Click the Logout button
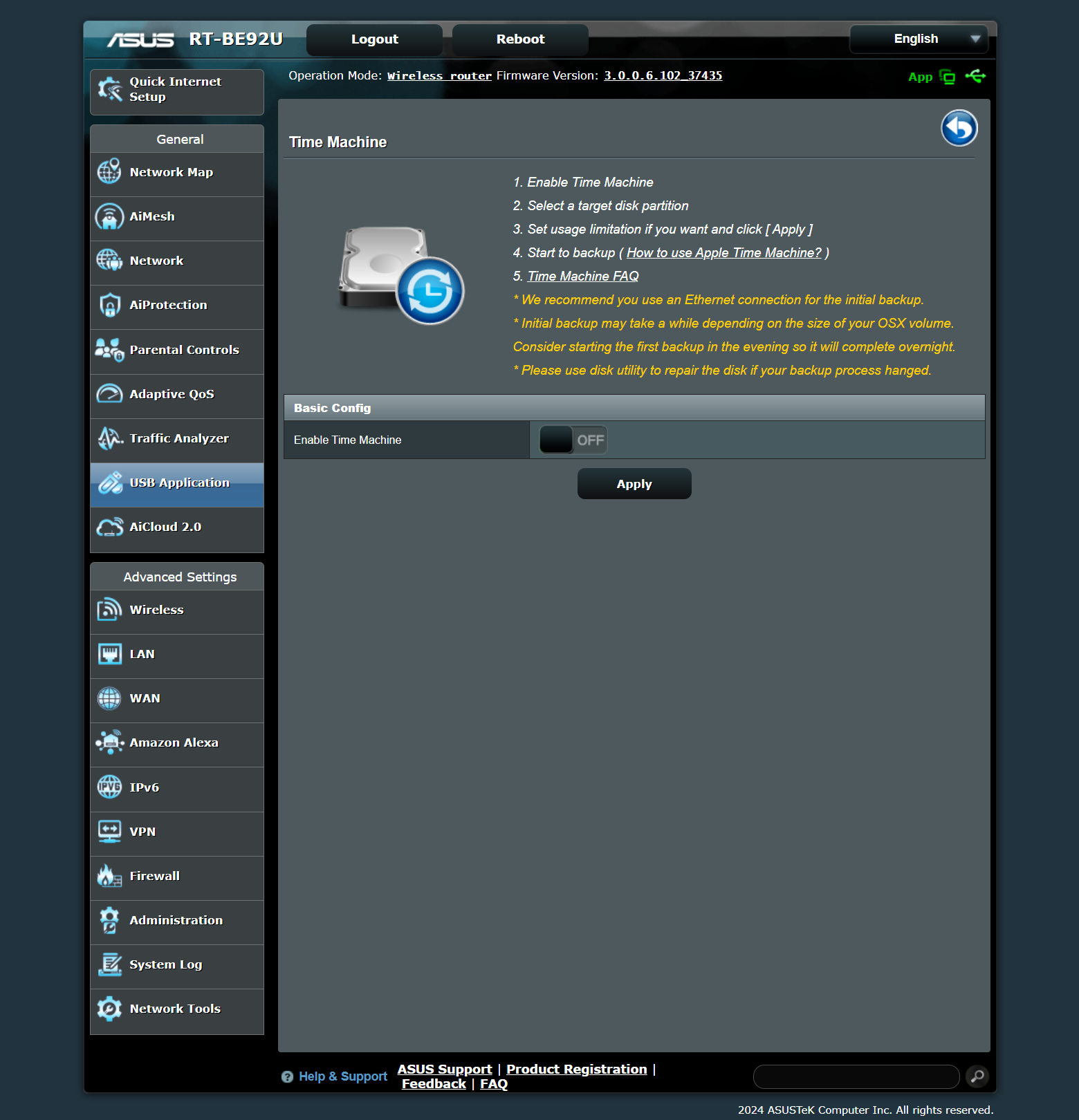Image resolution: width=1079 pixels, height=1120 pixels. (x=374, y=39)
